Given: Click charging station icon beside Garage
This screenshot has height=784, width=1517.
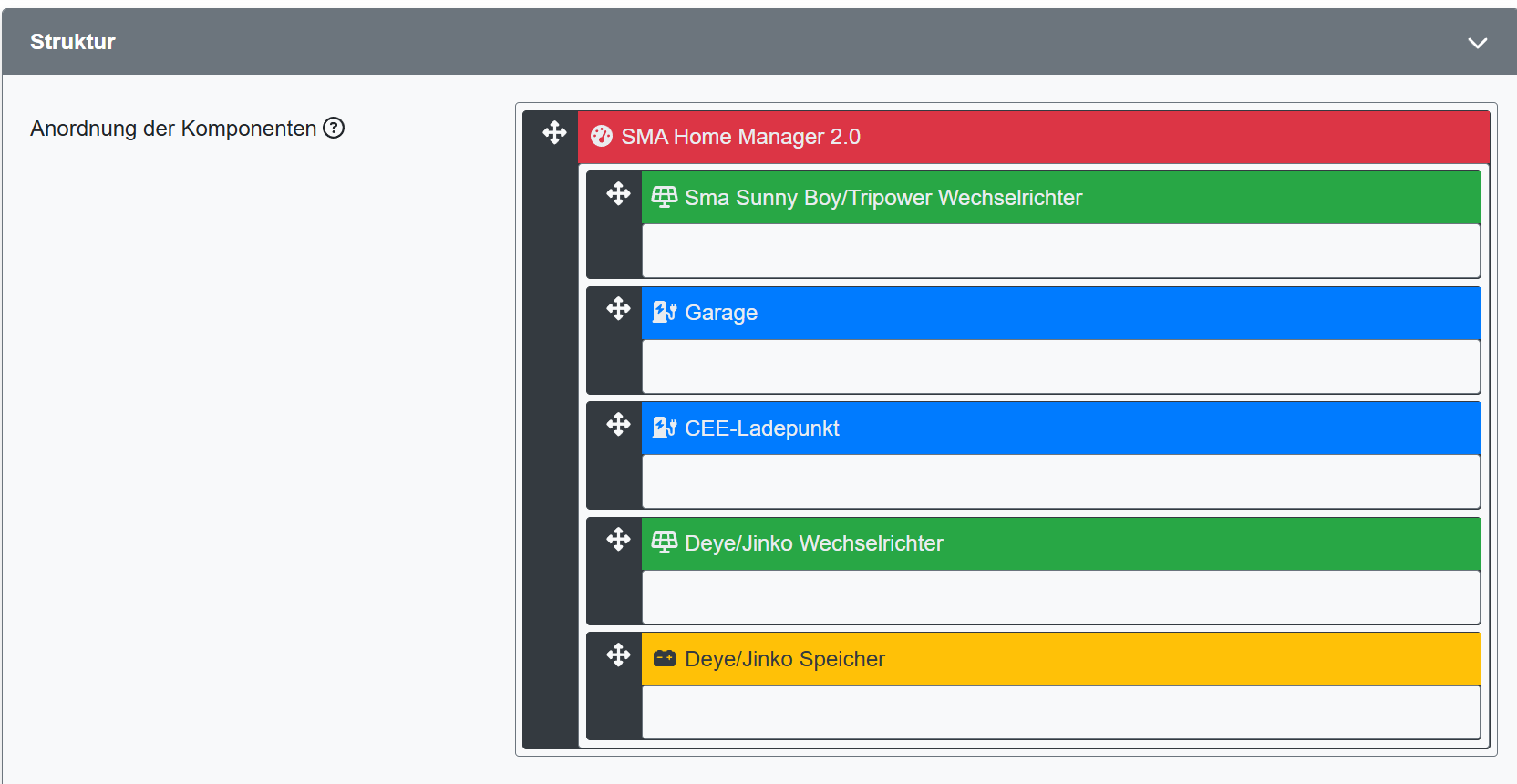Looking at the screenshot, I should pos(665,313).
